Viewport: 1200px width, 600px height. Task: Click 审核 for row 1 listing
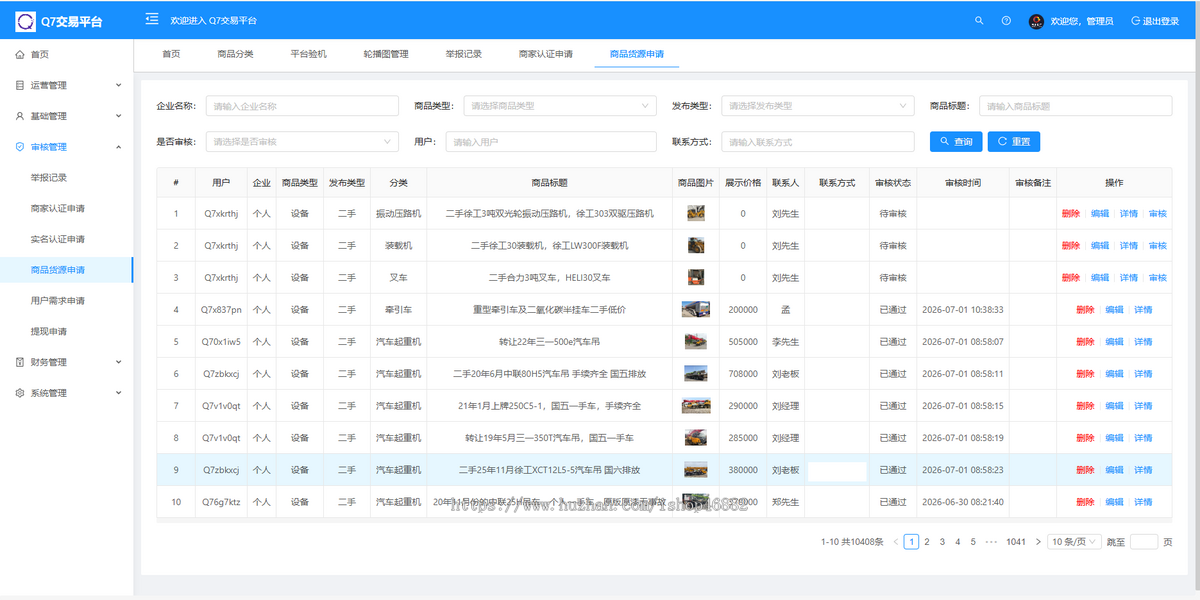[x=1157, y=214]
